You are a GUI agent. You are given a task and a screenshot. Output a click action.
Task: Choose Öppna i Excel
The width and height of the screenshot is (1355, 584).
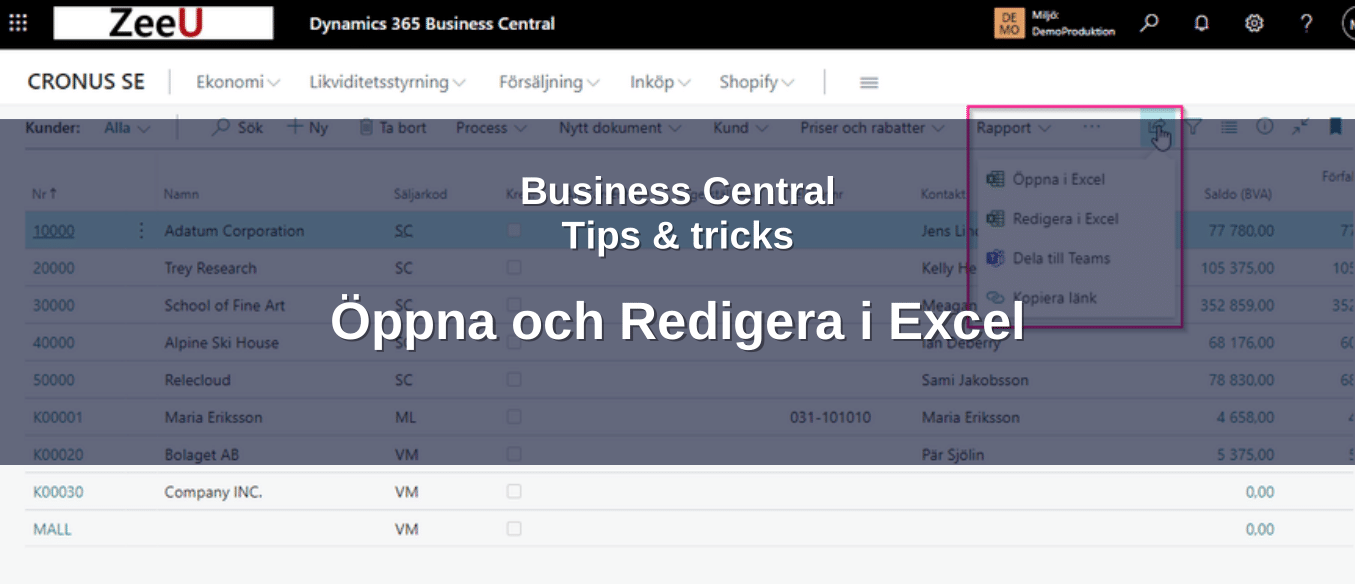tap(1046, 180)
